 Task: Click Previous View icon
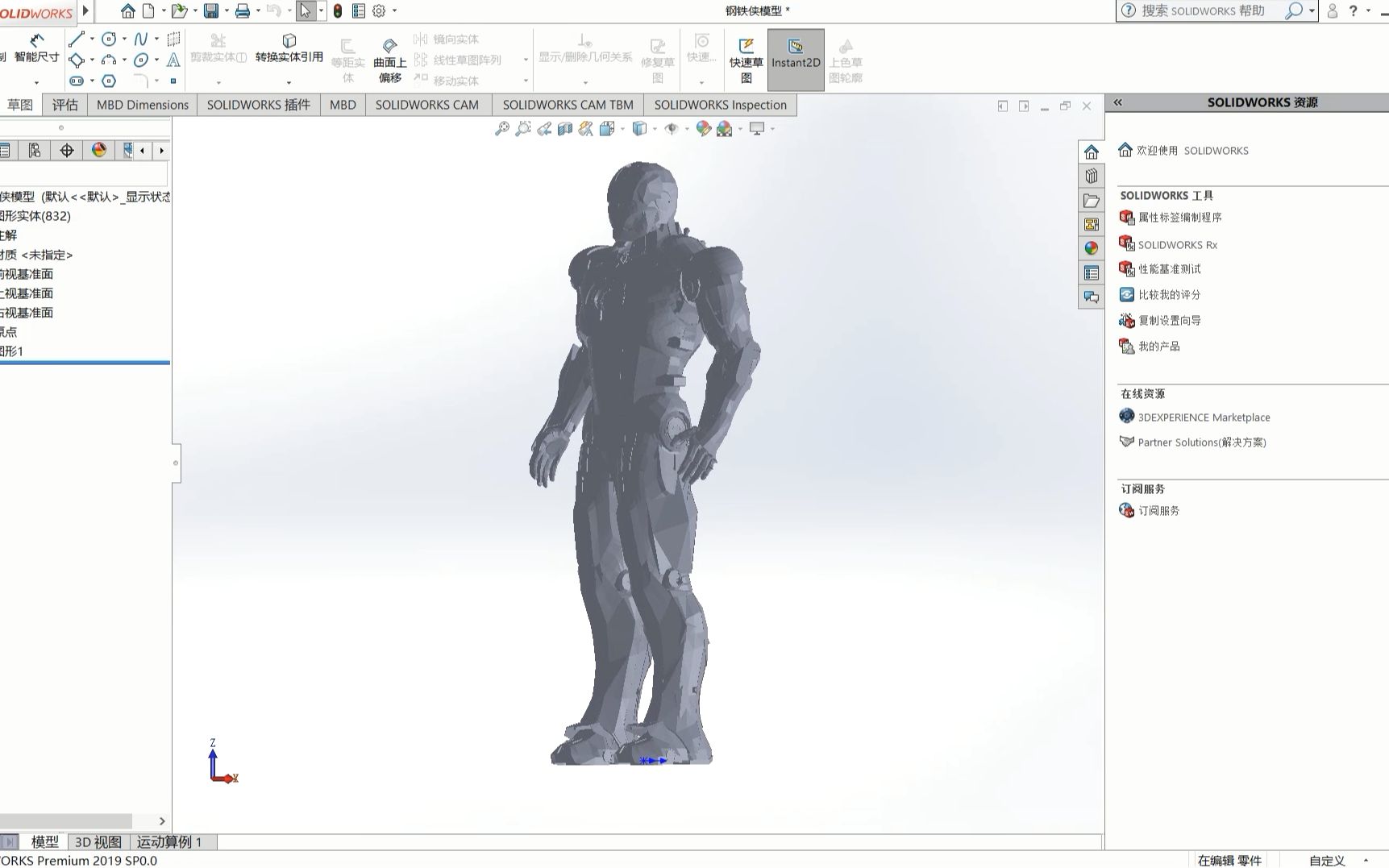(x=544, y=128)
